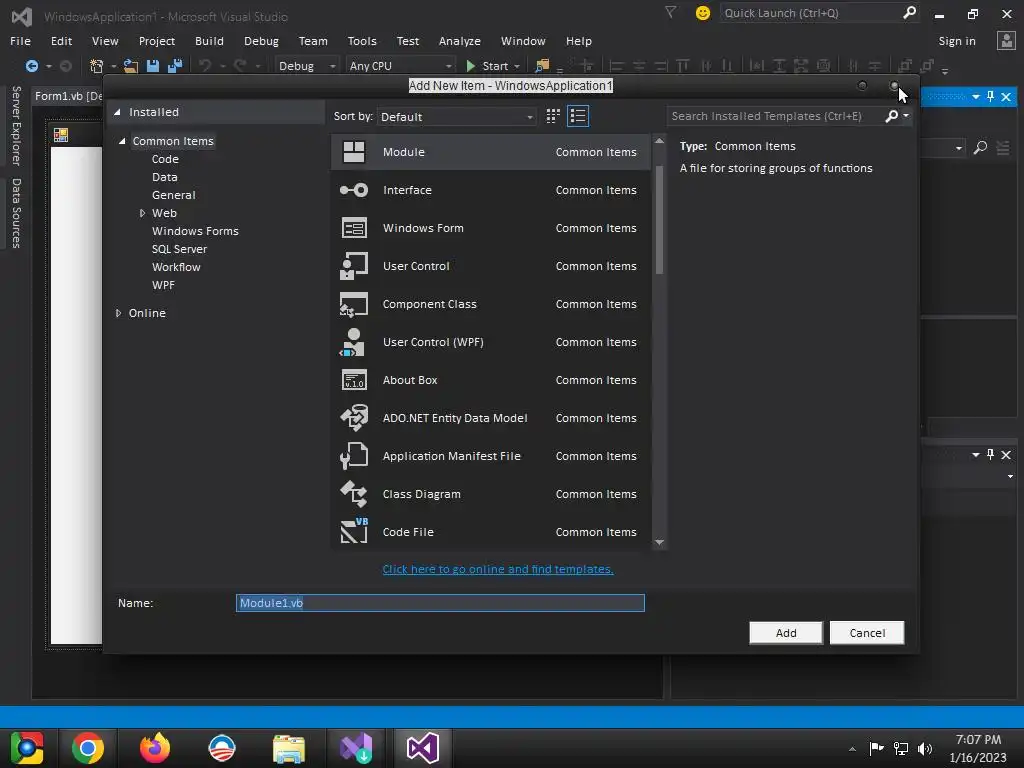Click the Cancel button
This screenshot has height=768, width=1024.
(867, 633)
